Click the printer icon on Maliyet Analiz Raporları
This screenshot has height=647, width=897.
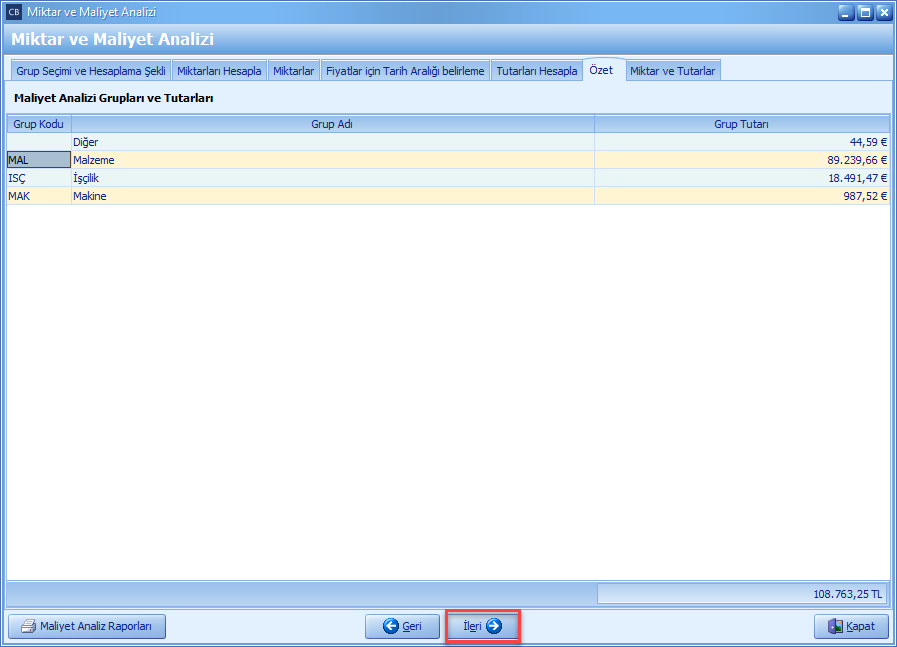(28, 627)
